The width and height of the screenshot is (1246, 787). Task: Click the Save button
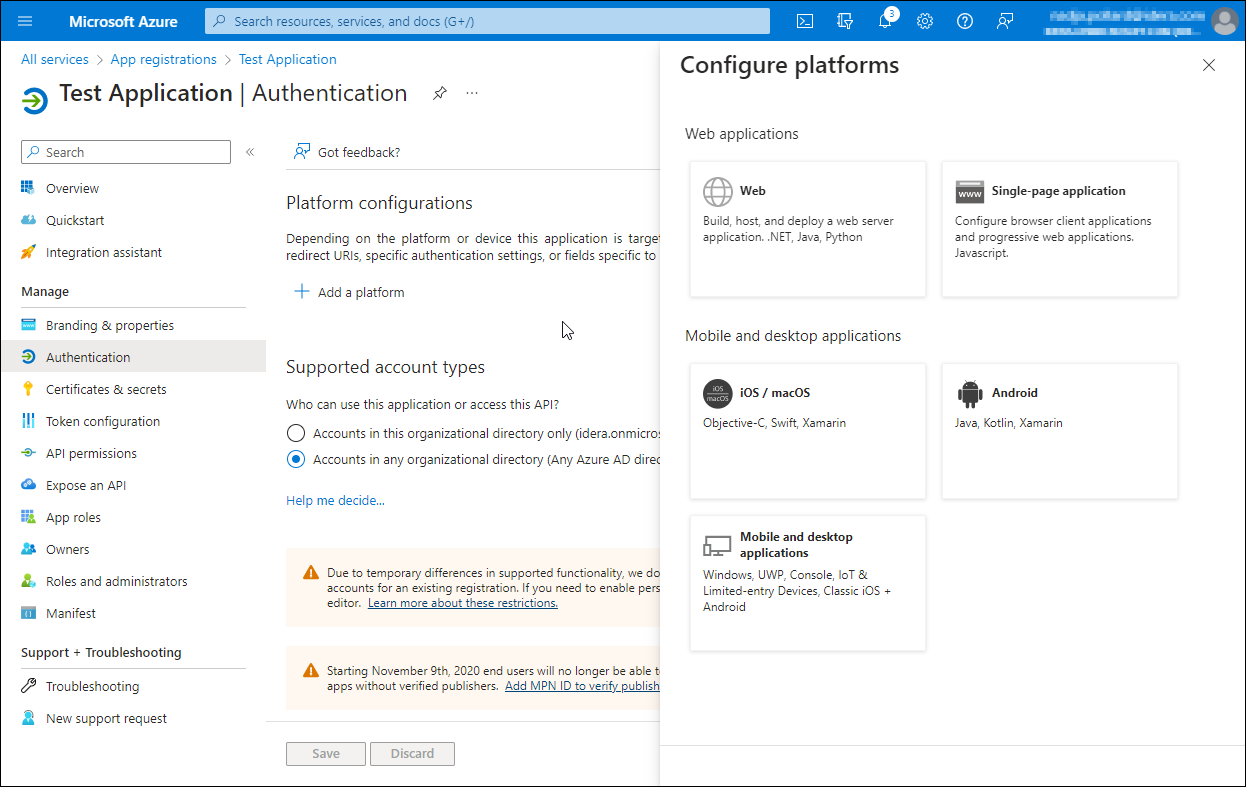(326, 754)
